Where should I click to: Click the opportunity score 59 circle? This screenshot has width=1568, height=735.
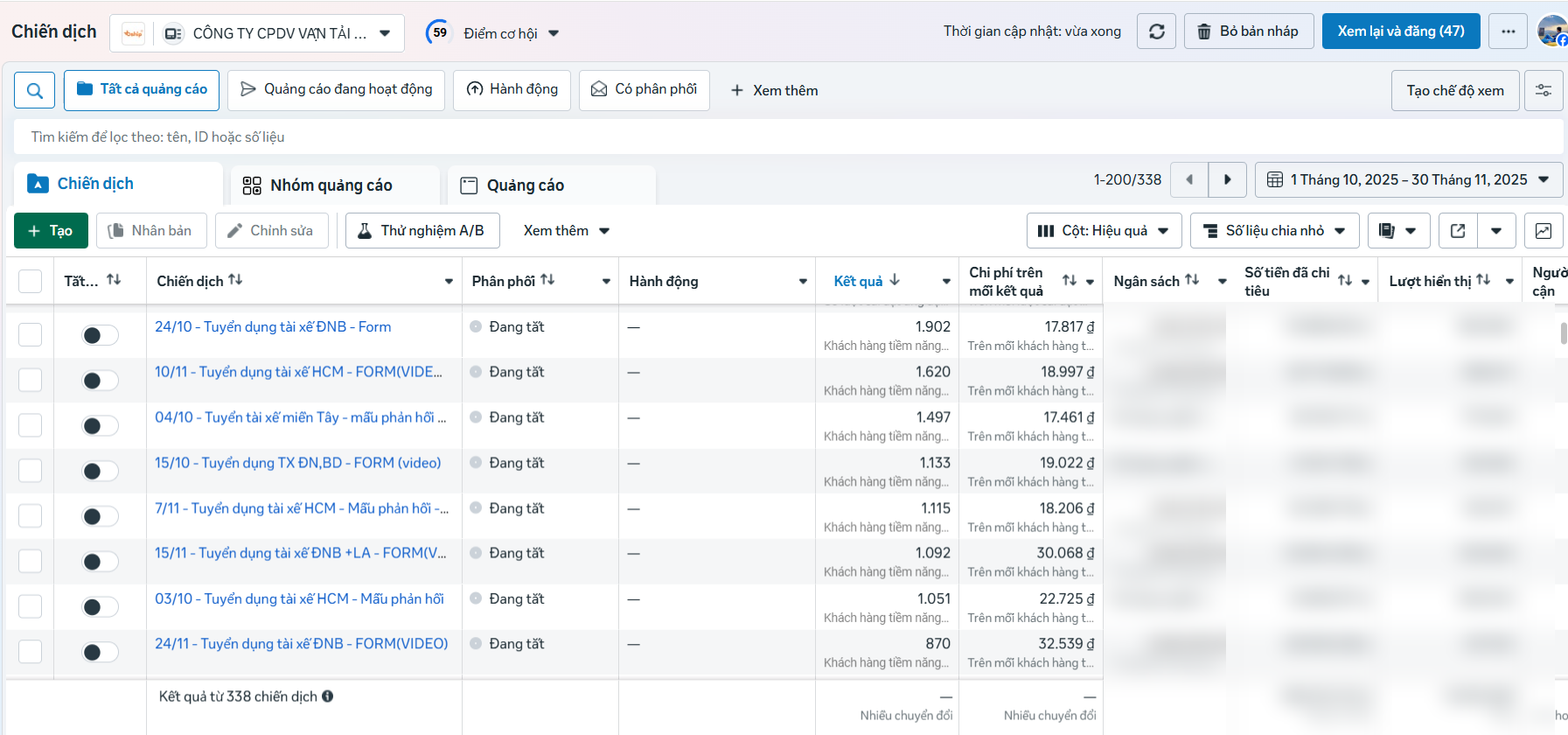(x=439, y=32)
